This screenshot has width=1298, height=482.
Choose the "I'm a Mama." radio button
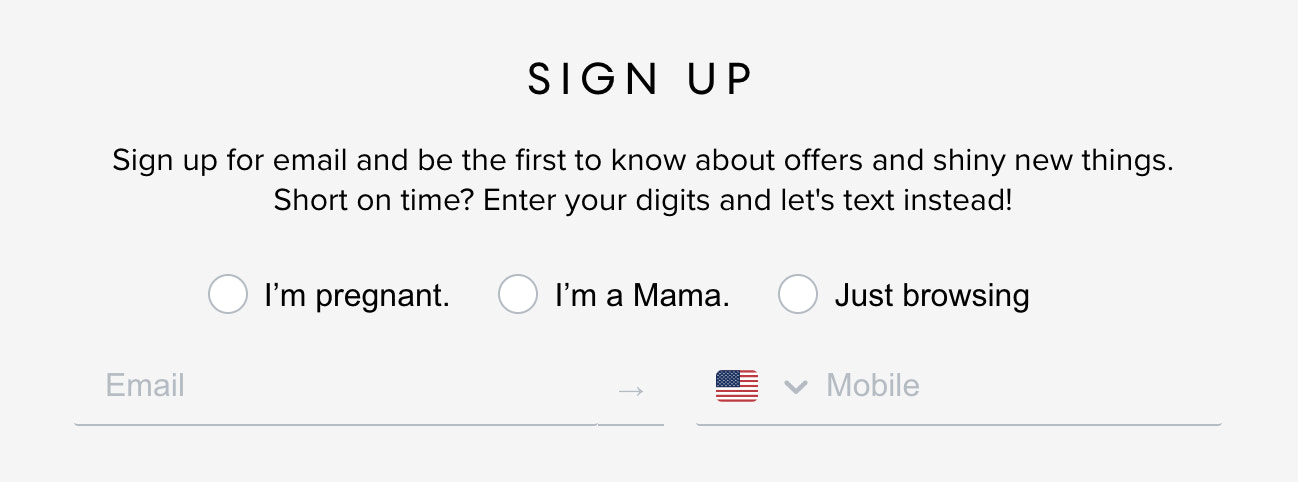(x=518, y=295)
